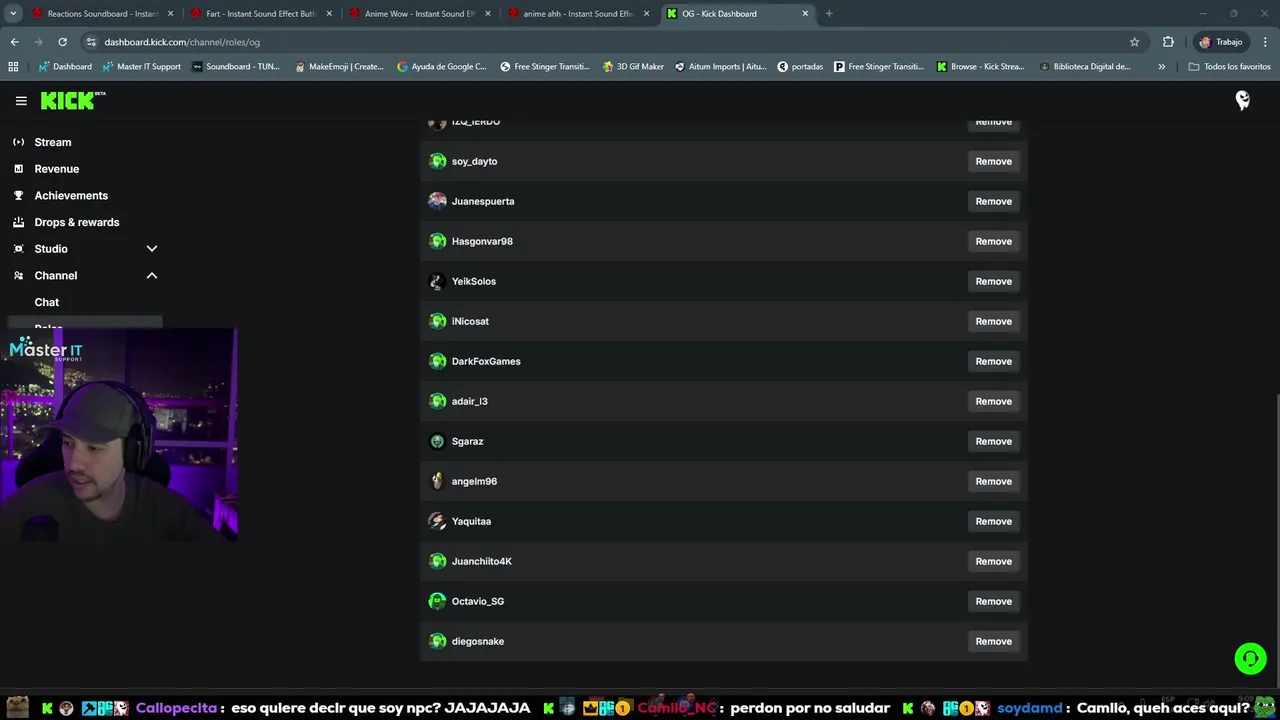Viewport: 1280px width, 720px height.
Task: Switch to Reactions Soundboard tab
Action: tap(101, 14)
